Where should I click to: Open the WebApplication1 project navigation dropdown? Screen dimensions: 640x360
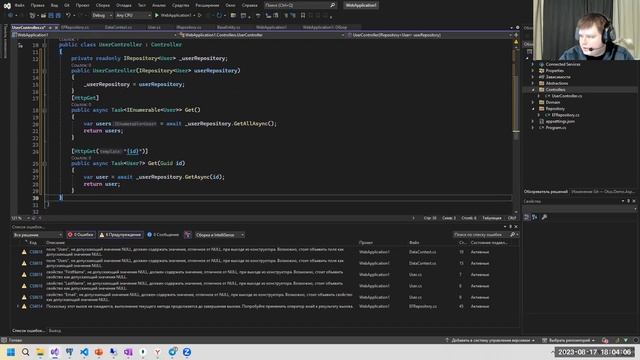coord(94,35)
